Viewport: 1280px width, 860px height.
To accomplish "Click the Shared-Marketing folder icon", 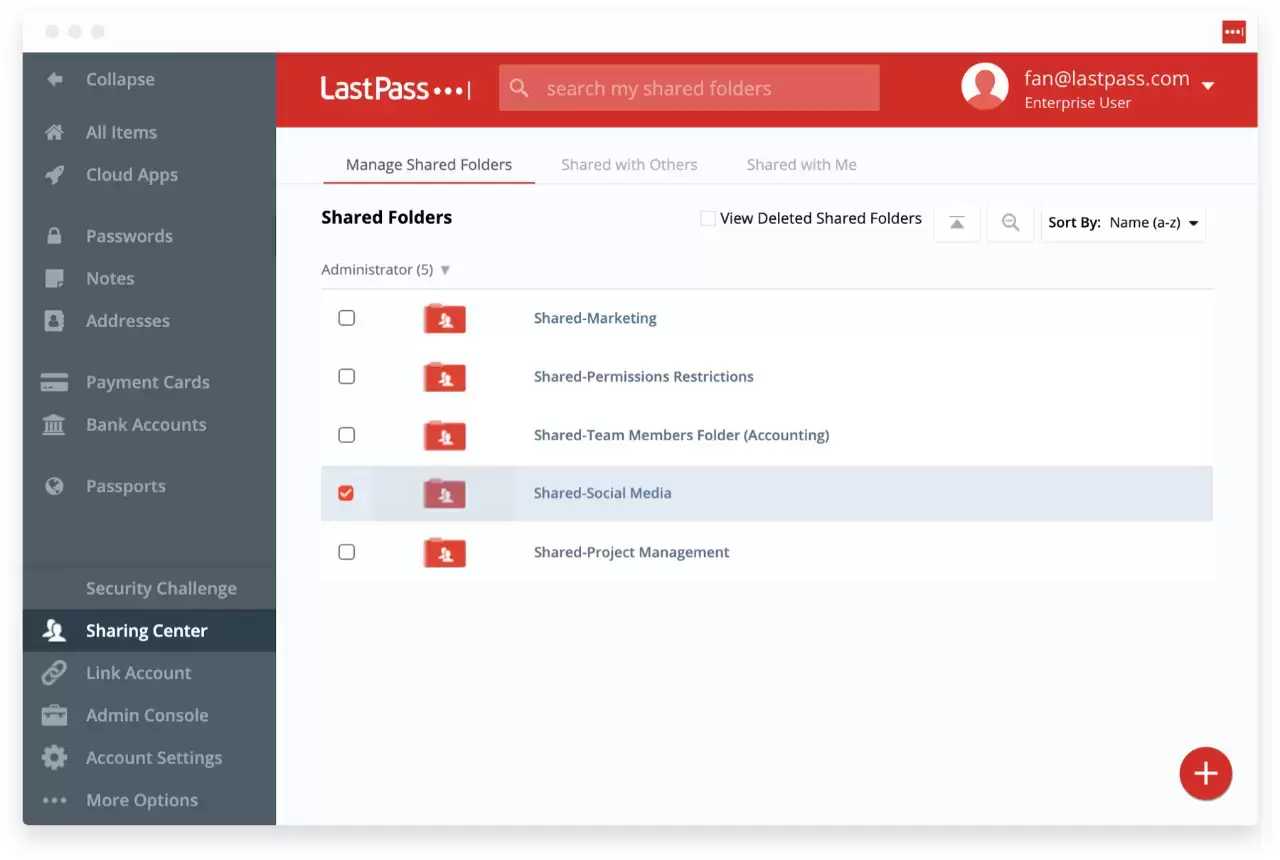I will (445, 319).
